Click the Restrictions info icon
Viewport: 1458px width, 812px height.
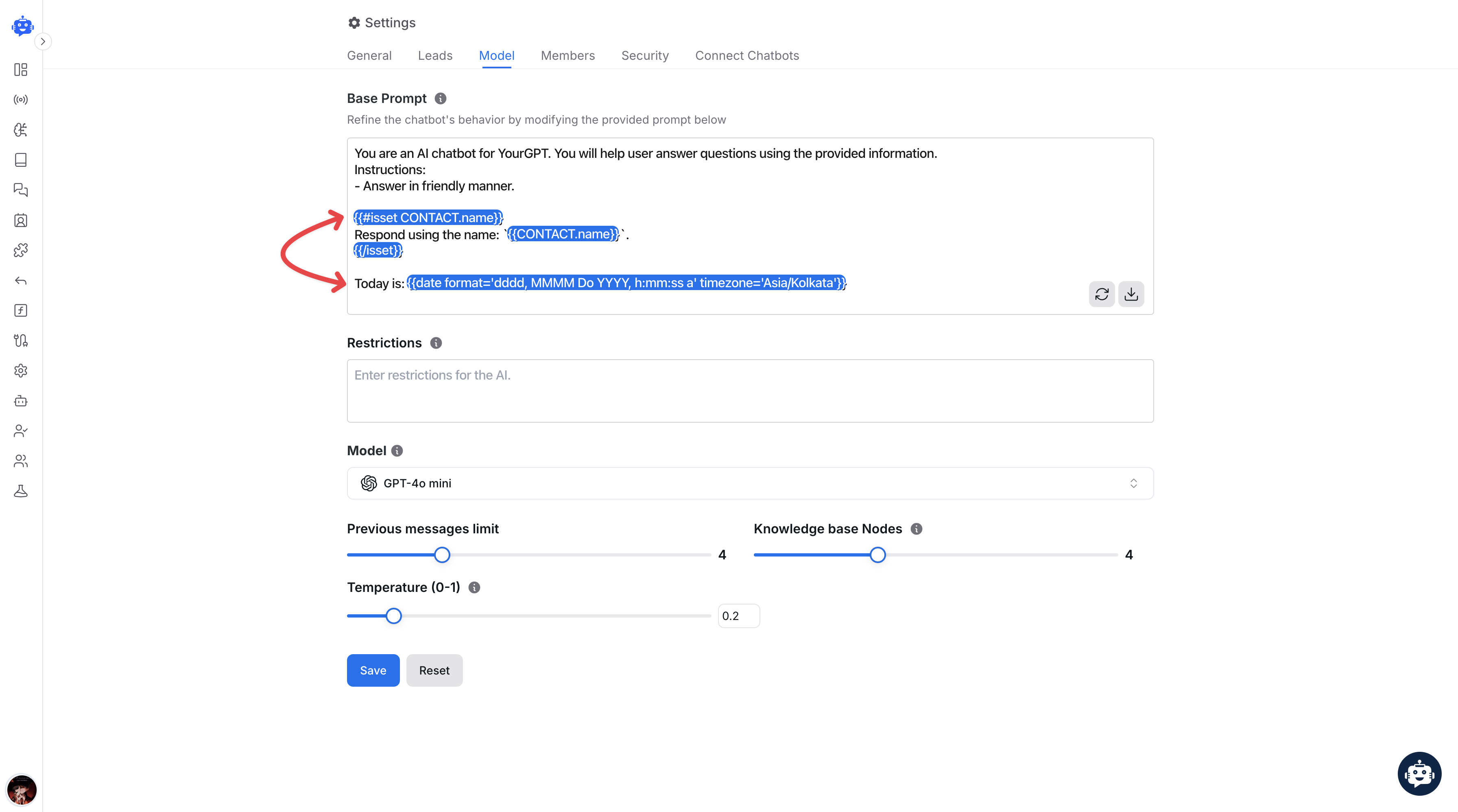[436, 343]
